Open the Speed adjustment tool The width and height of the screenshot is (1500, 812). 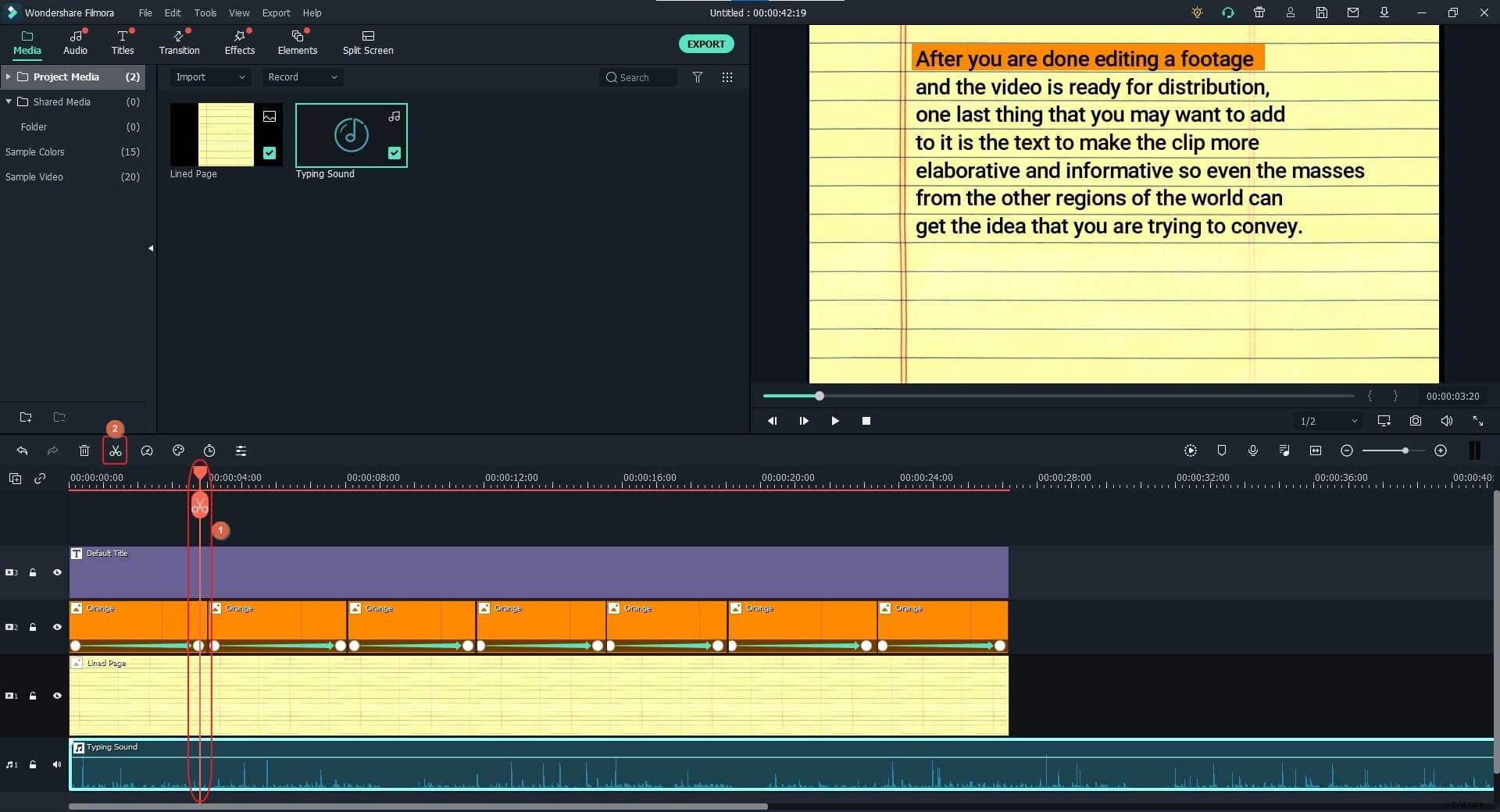[x=147, y=451]
